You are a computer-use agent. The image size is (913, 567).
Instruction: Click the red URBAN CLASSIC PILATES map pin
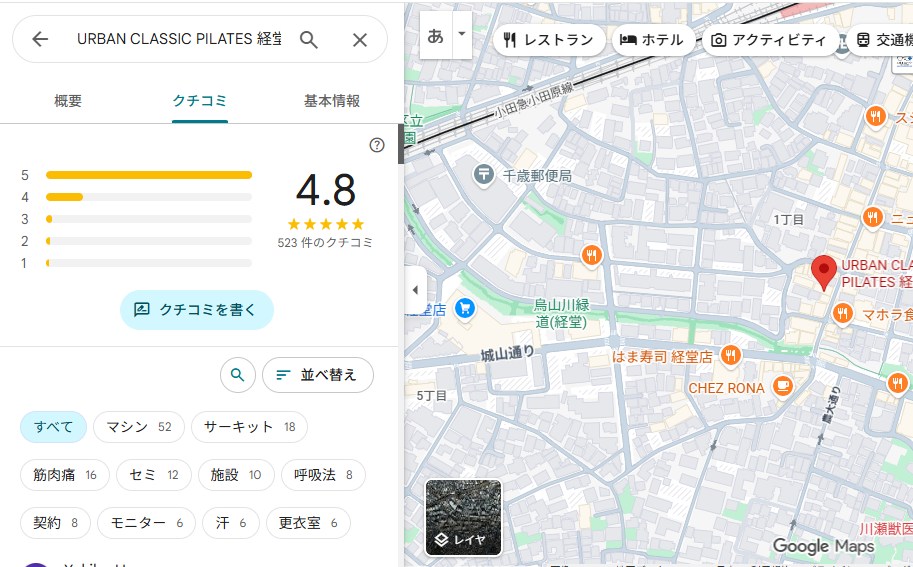(823, 271)
